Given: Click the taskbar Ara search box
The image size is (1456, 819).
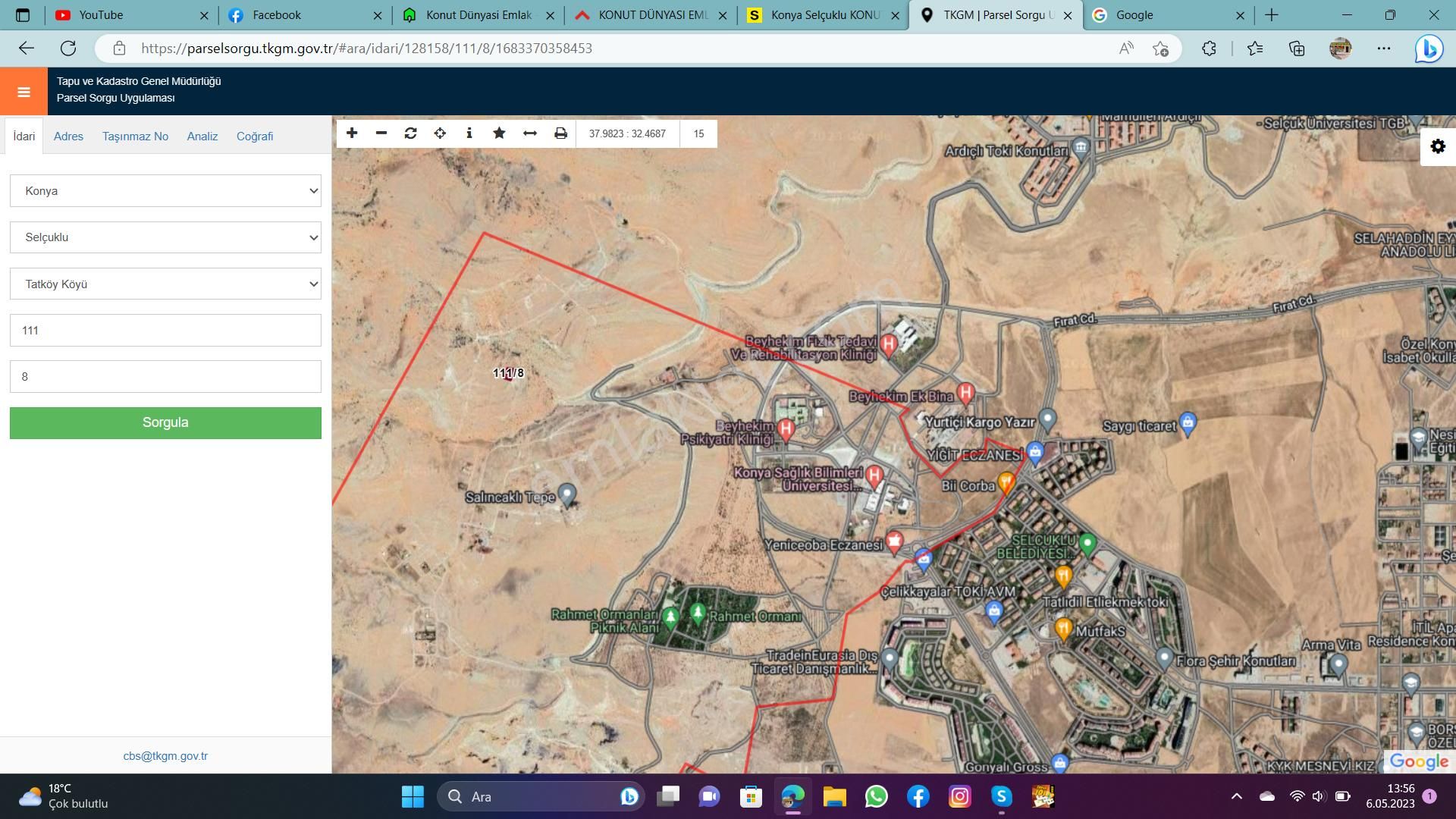Looking at the screenshot, I should coord(541,796).
